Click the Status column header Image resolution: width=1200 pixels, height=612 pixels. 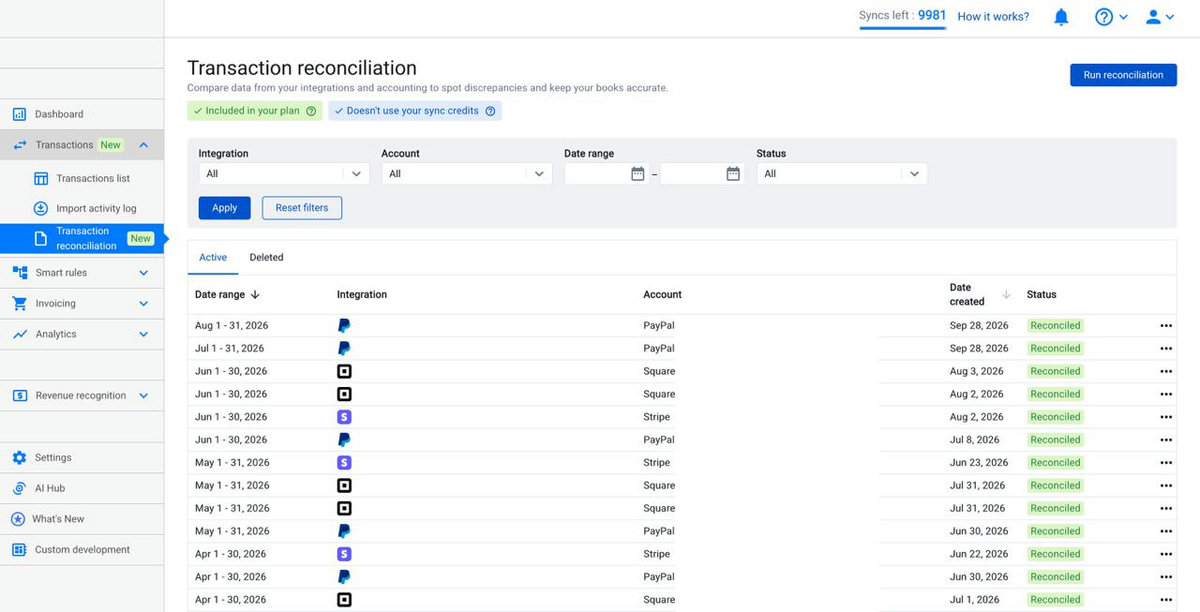click(x=1041, y=295)
